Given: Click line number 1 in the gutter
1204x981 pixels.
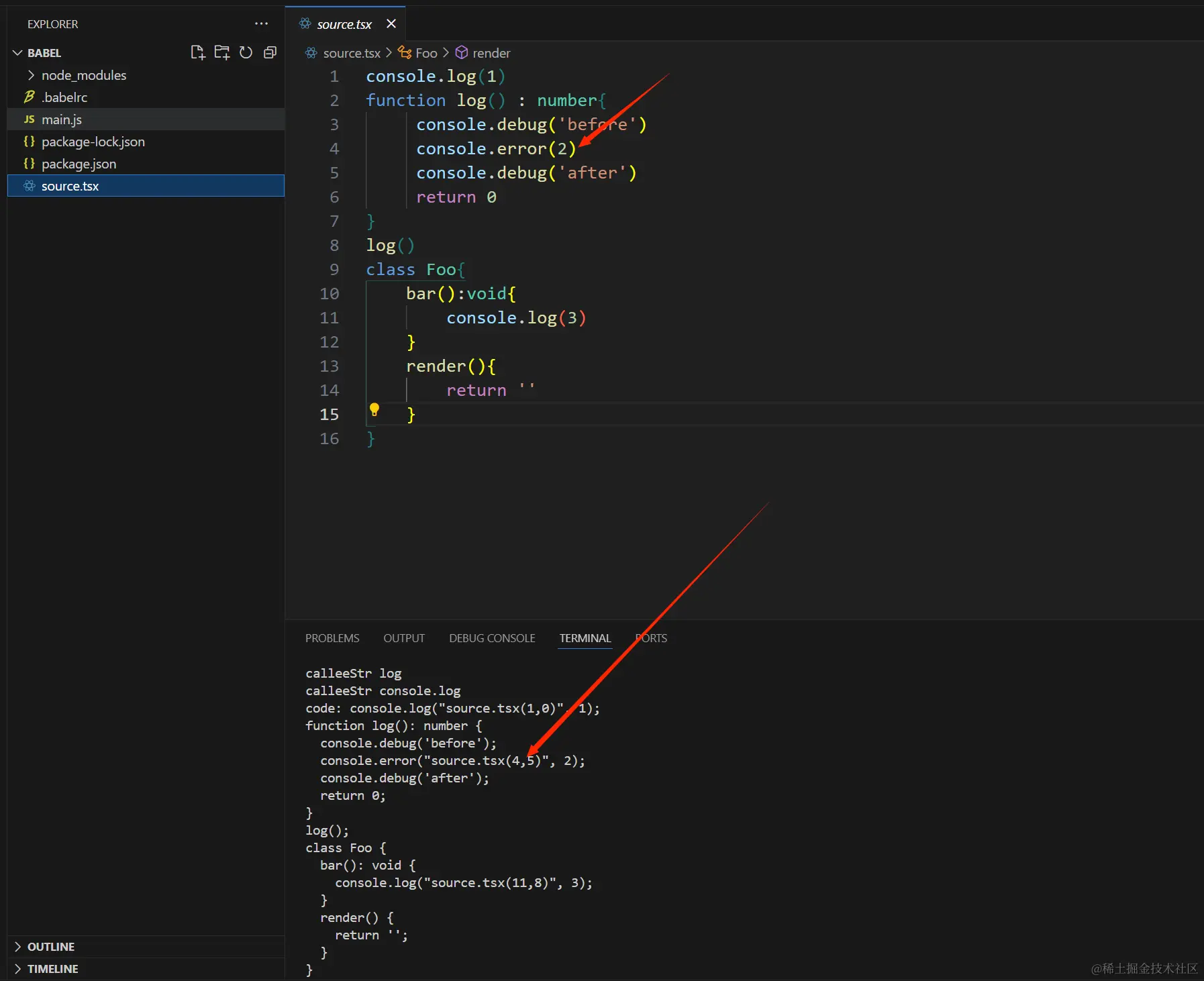Looking at the screenshot, I should pyautogui.click(x=334, y=76).
